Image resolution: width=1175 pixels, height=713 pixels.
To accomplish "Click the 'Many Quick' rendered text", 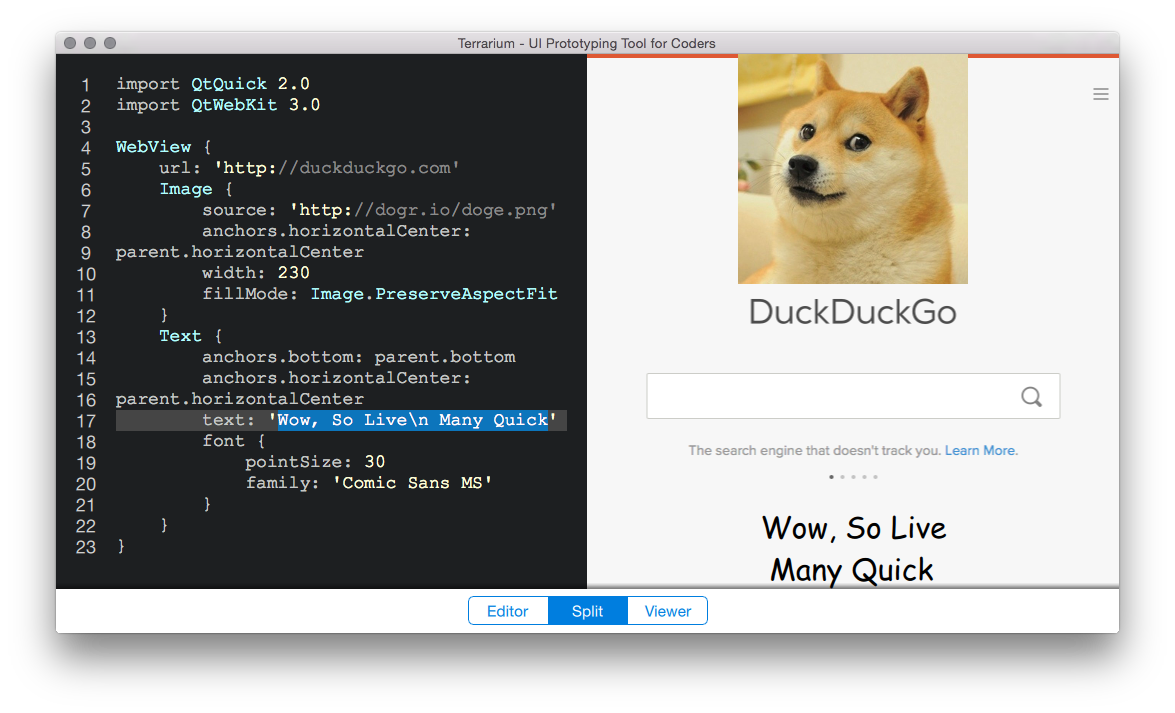I will 852,571.
